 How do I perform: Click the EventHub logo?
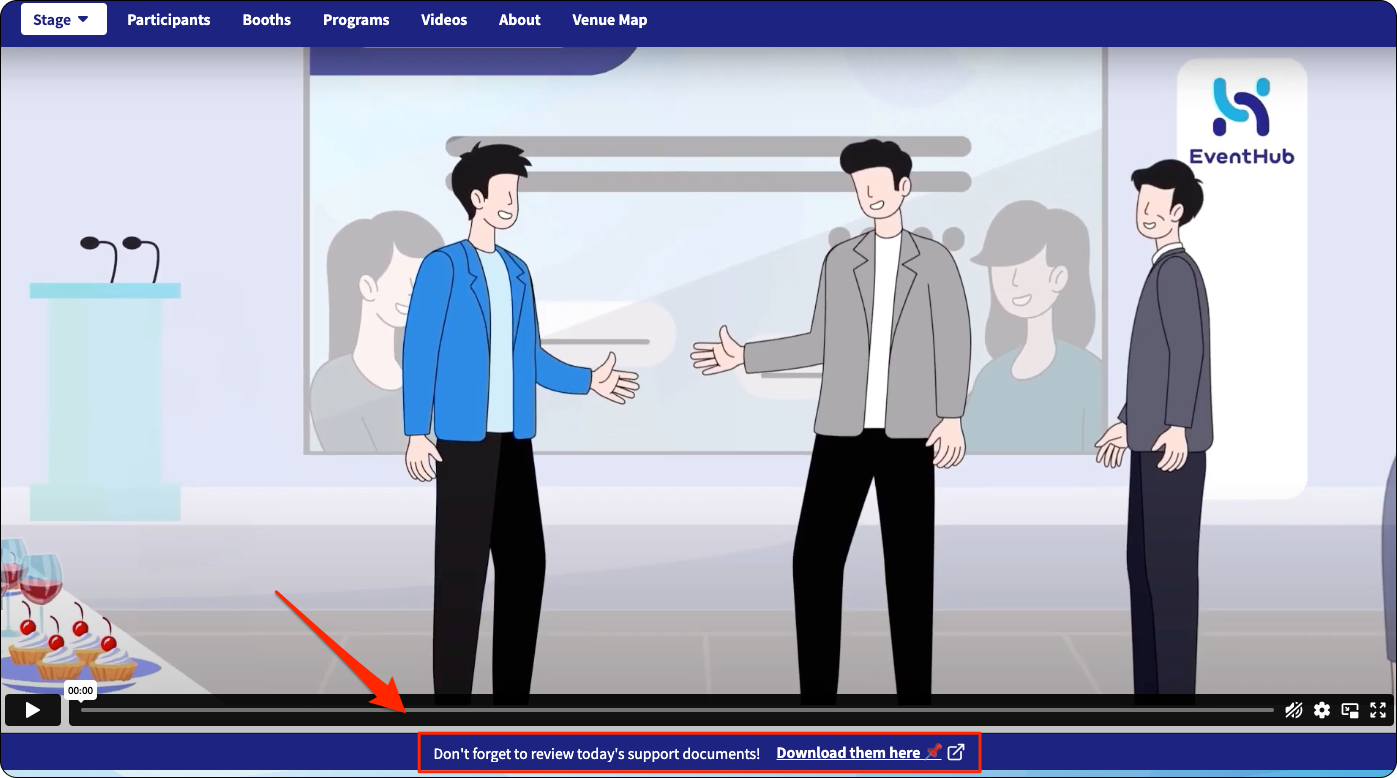pos(1241,120)
